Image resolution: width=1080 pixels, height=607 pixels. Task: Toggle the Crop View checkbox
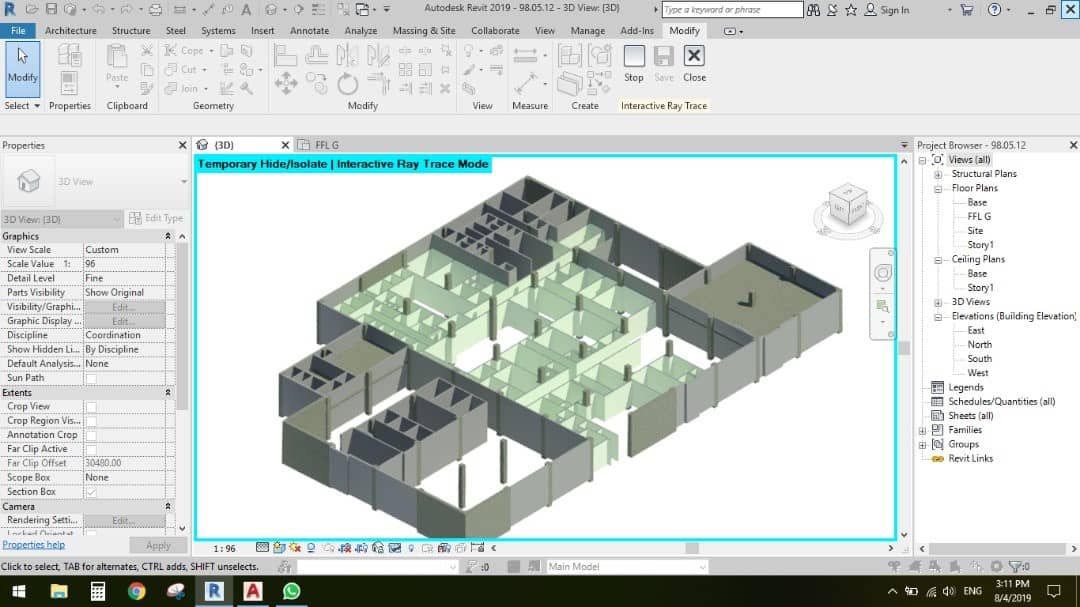coord(91,407)
